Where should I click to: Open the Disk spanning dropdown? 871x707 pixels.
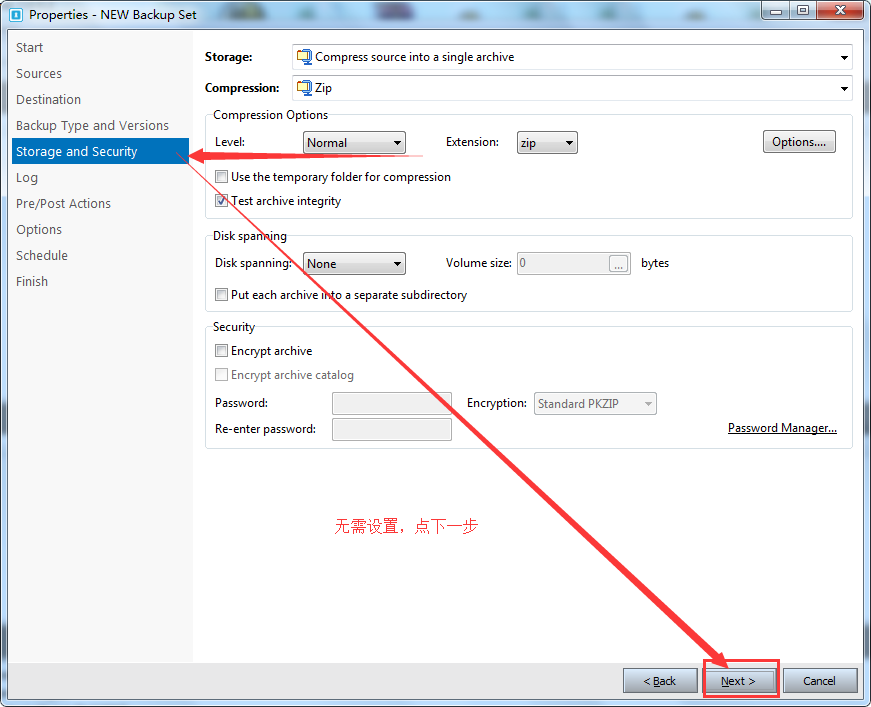point(354,264)
